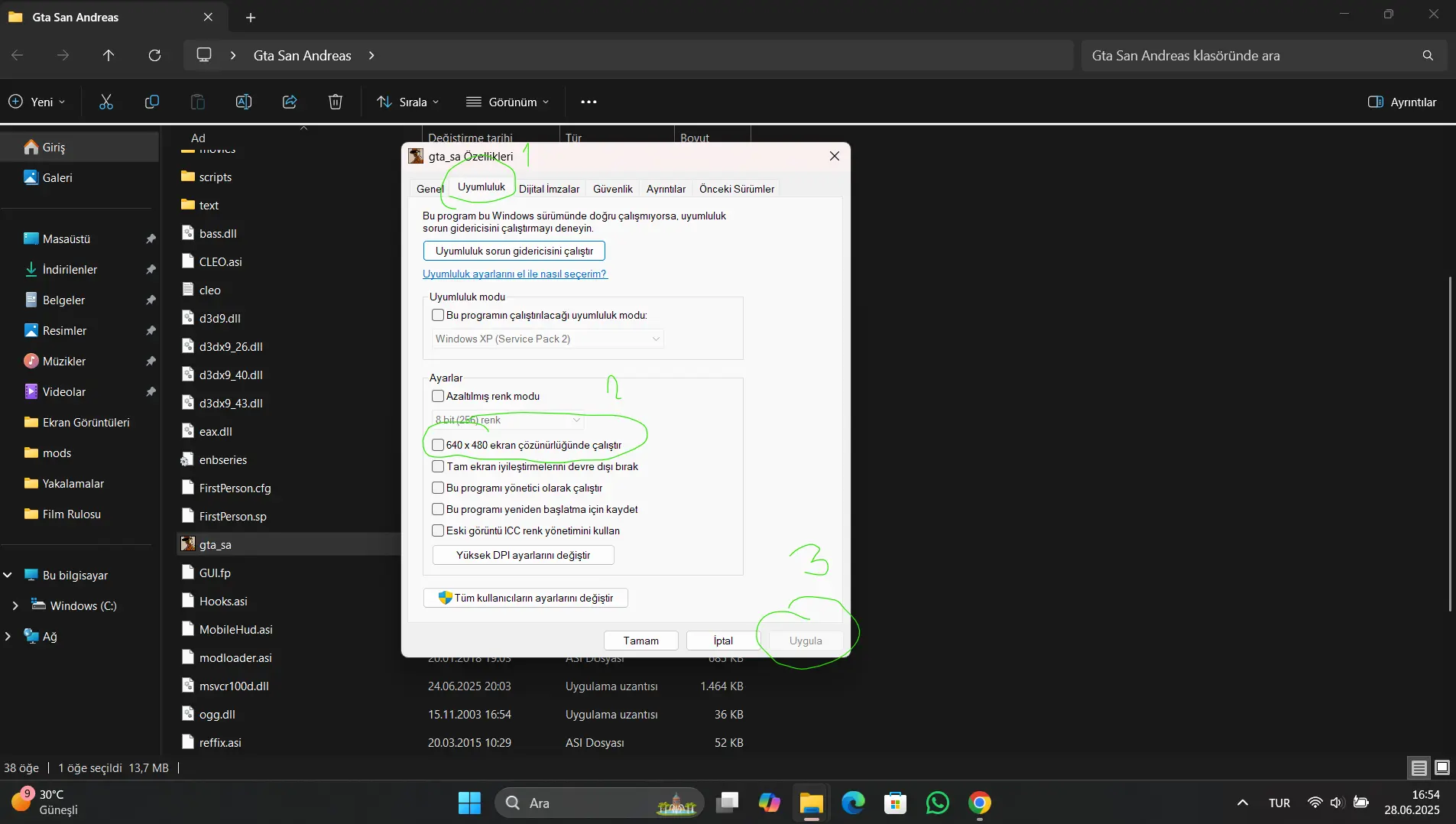This screenshot has height=824, width=1456.
Task: Open Microsoft Store from the taskbar
Action: [x=895, y=803]
